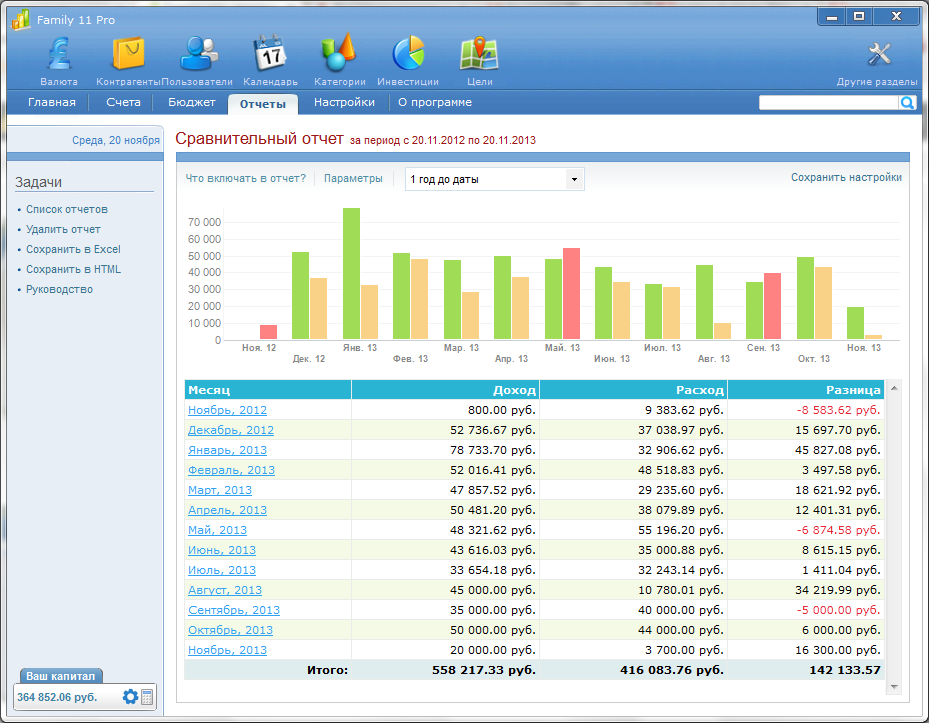The height and width of the screenshot is (723, 929).
Task: Open the Июнь, 2013 month link
Action: click(222, 550)
